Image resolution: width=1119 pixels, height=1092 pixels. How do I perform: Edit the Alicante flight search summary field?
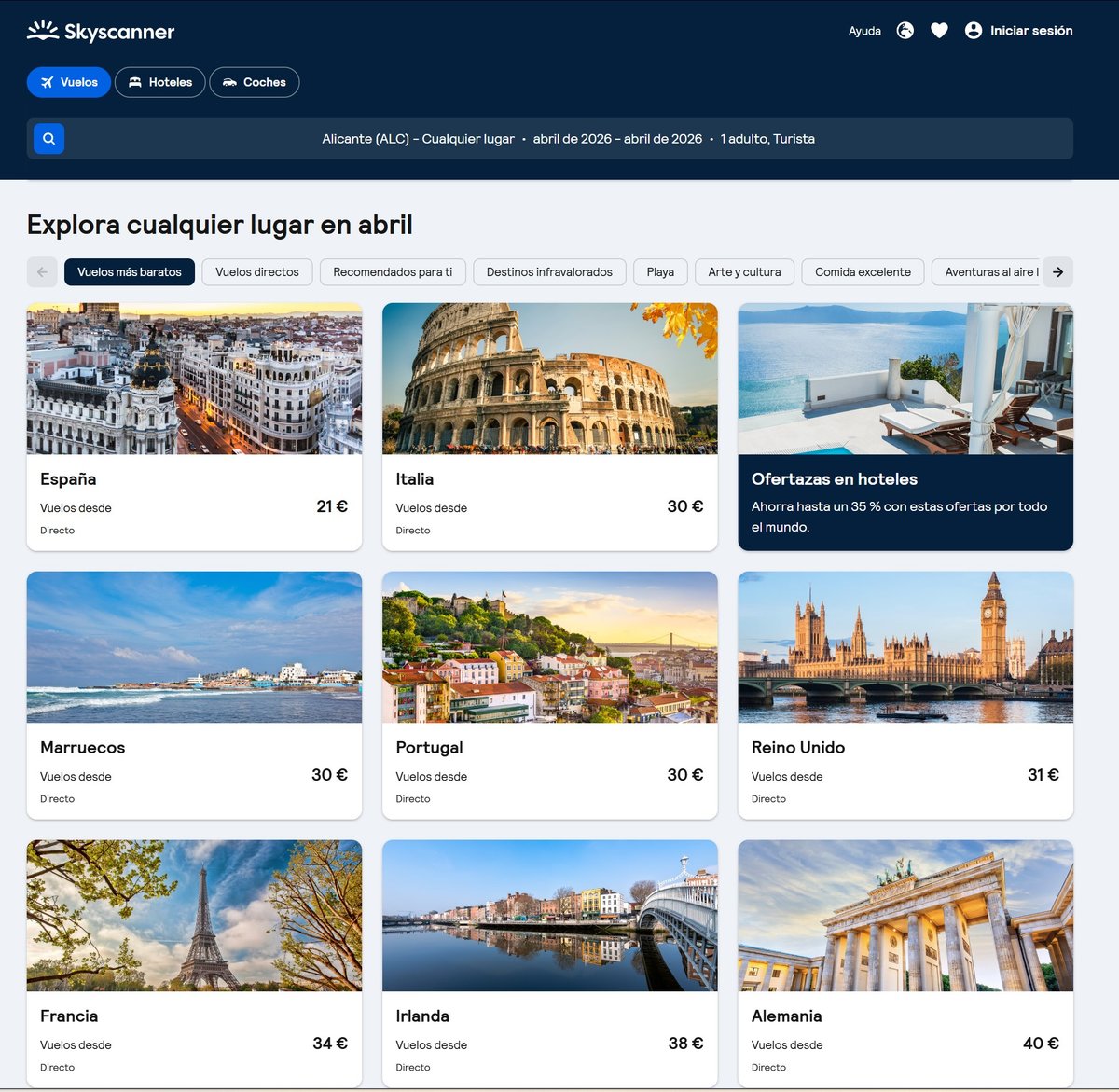point(568,139)
